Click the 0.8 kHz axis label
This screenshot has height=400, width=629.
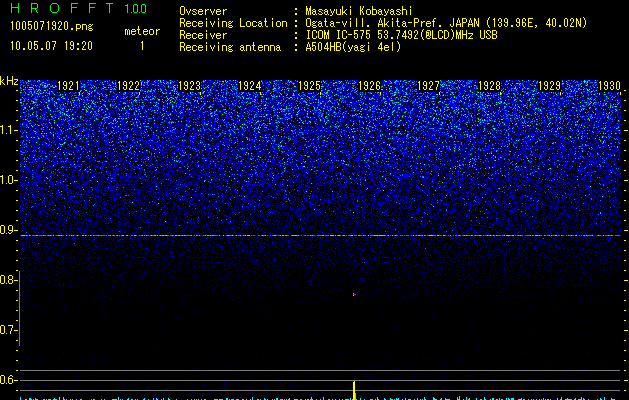[8, 280]
